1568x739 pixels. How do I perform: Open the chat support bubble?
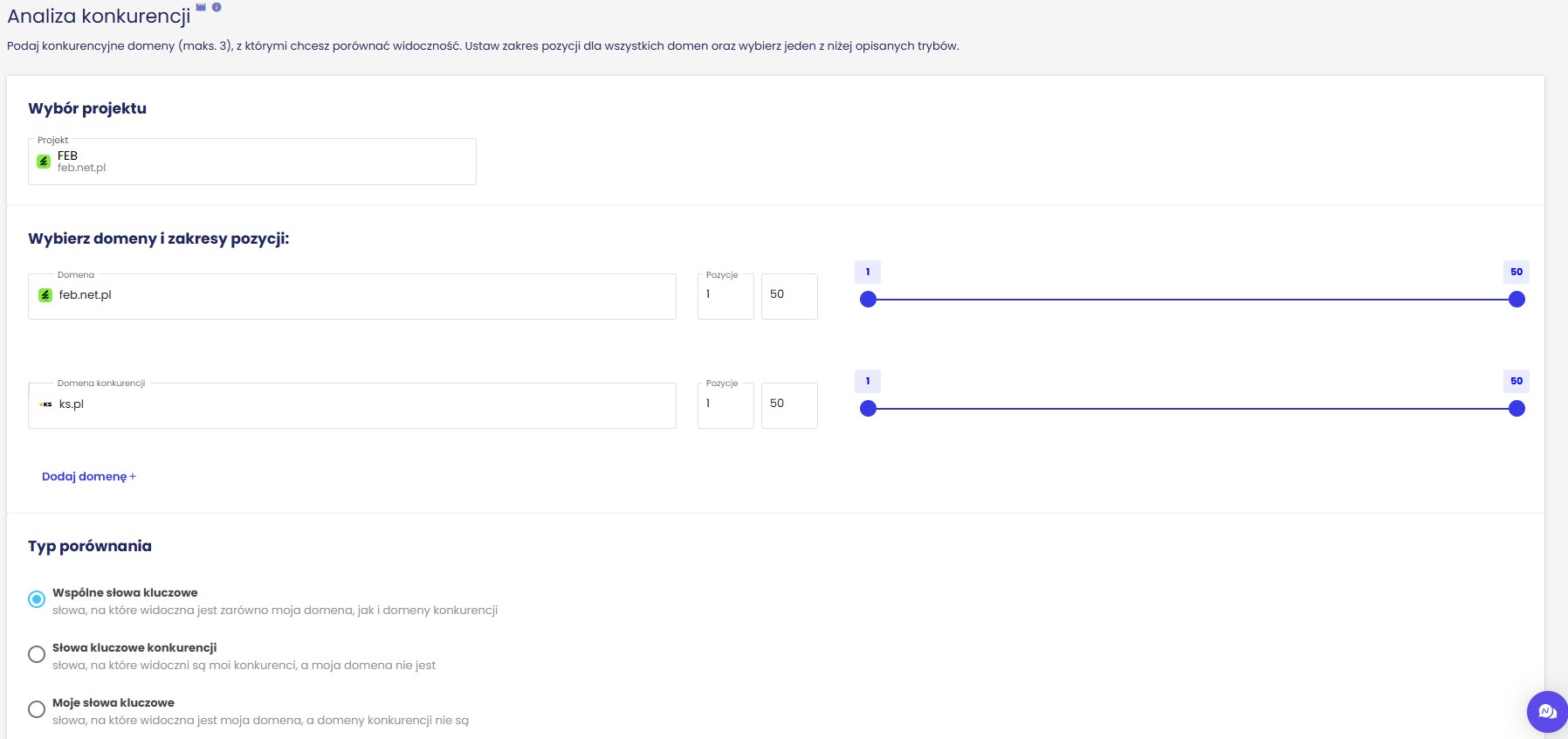click(1547, 712)
